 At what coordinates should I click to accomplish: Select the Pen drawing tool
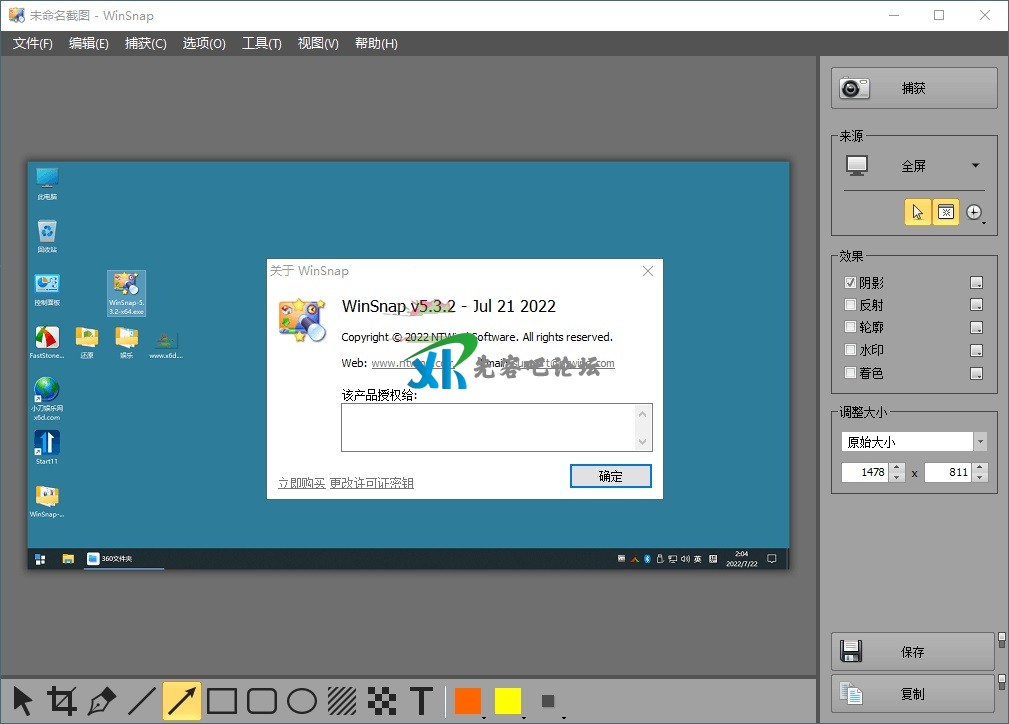coord(102,701)
